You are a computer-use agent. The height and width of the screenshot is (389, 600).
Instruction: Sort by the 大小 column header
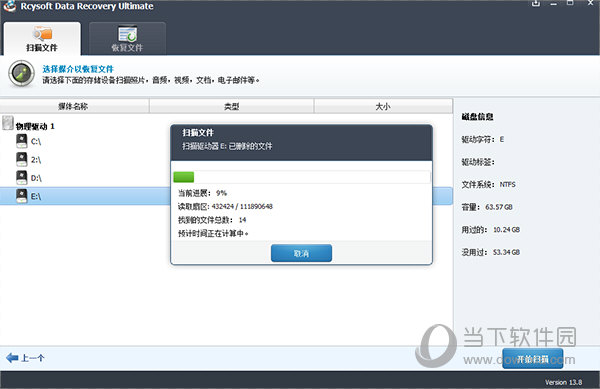click(x=383, y=106)
